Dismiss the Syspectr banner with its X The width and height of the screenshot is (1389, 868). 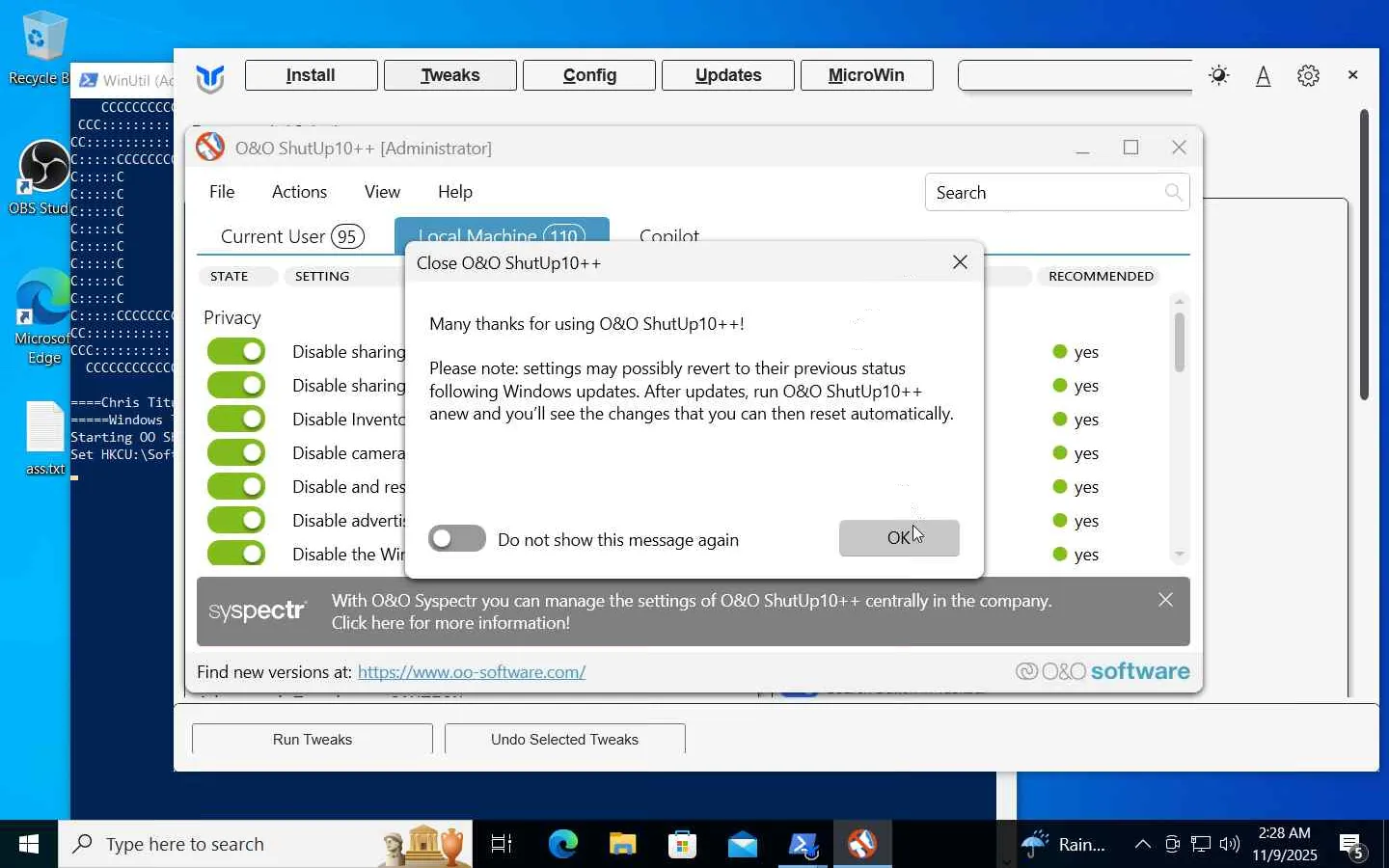click(x=1165, y=600)
